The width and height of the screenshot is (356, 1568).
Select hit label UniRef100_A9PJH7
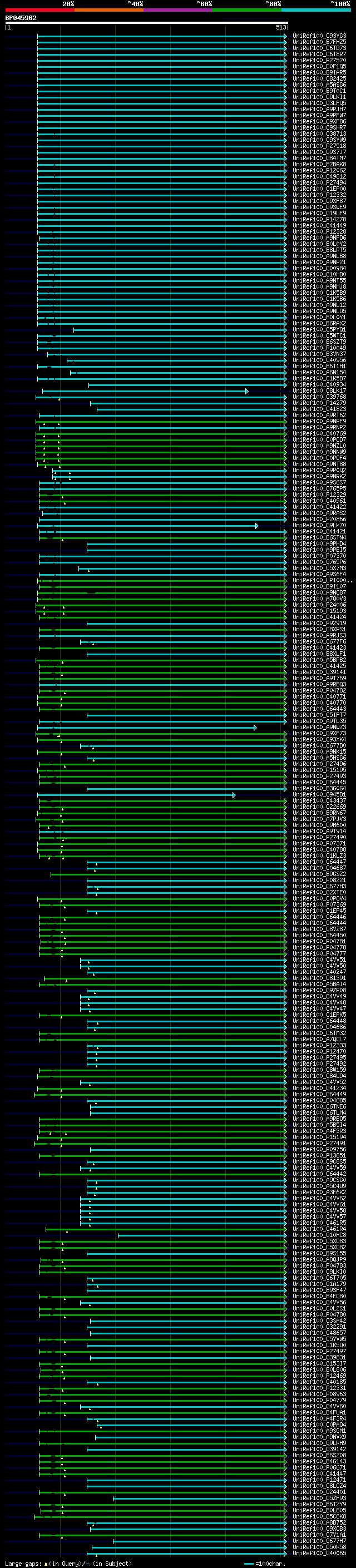click(x=319, y=109)
